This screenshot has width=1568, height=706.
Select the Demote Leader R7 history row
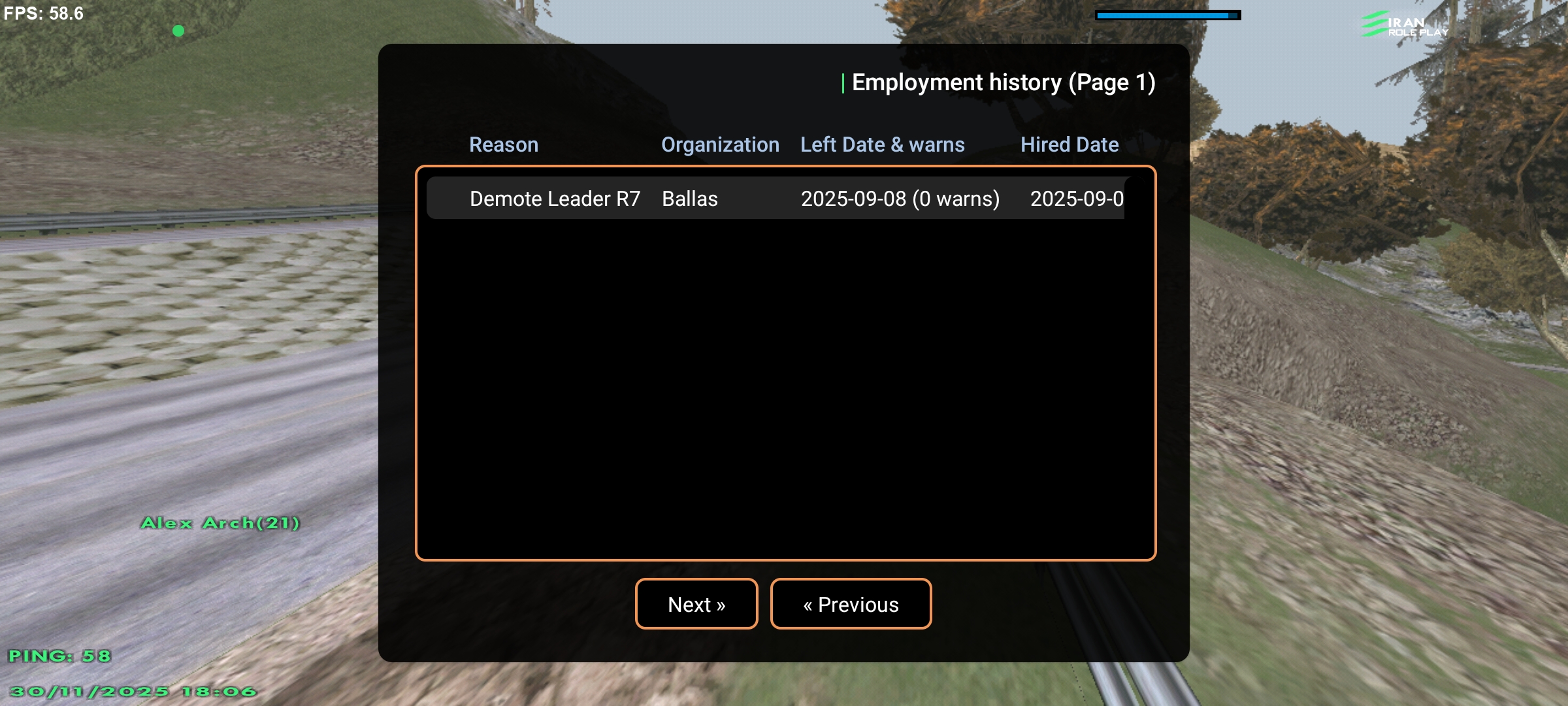555,199
